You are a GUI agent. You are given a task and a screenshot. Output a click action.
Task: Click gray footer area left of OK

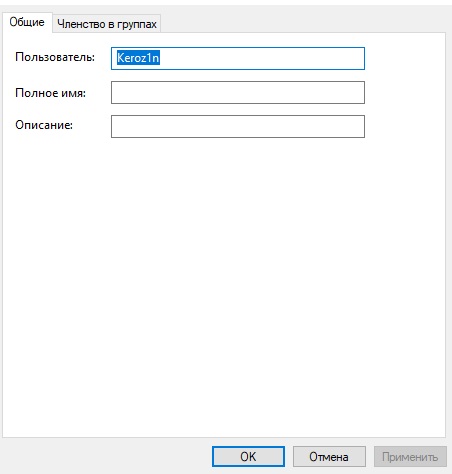(107, 457)
